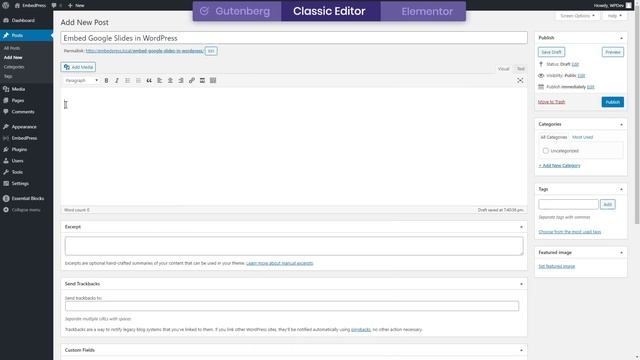Collapse the Publish panel
Screen dimensions: 640x360
pos(621,38)
